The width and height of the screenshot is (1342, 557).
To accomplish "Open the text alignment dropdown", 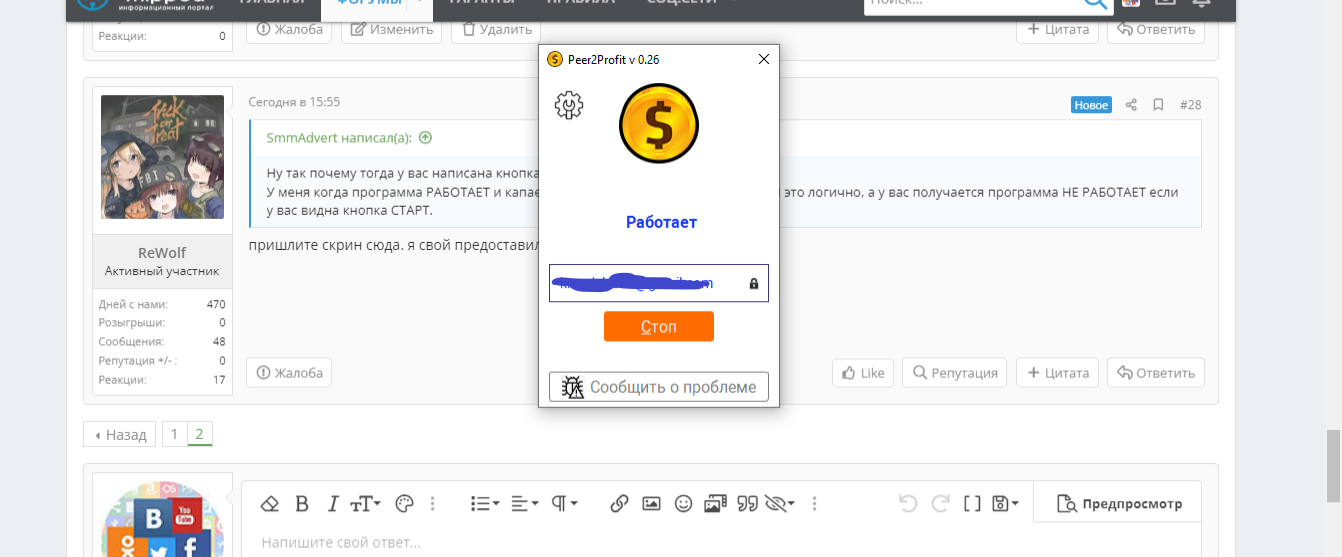I will click(x=524, y=503).
